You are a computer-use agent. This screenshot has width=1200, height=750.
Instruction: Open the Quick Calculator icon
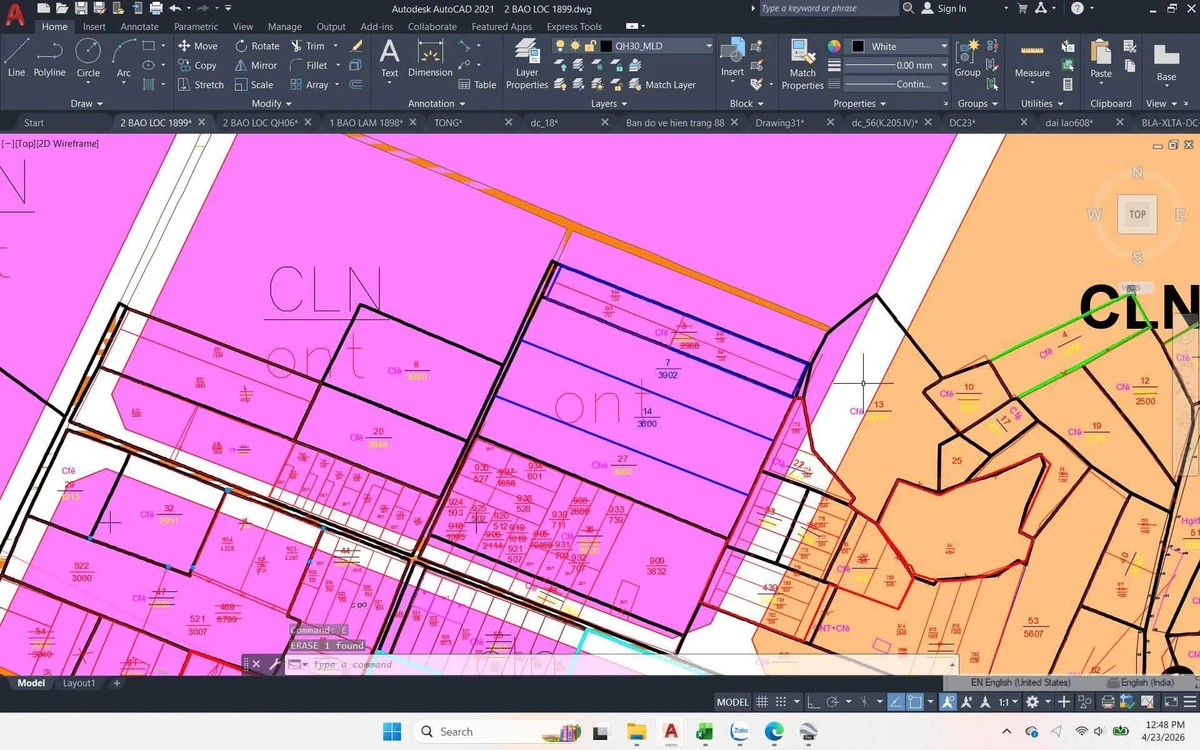[x=1068, y=85]
